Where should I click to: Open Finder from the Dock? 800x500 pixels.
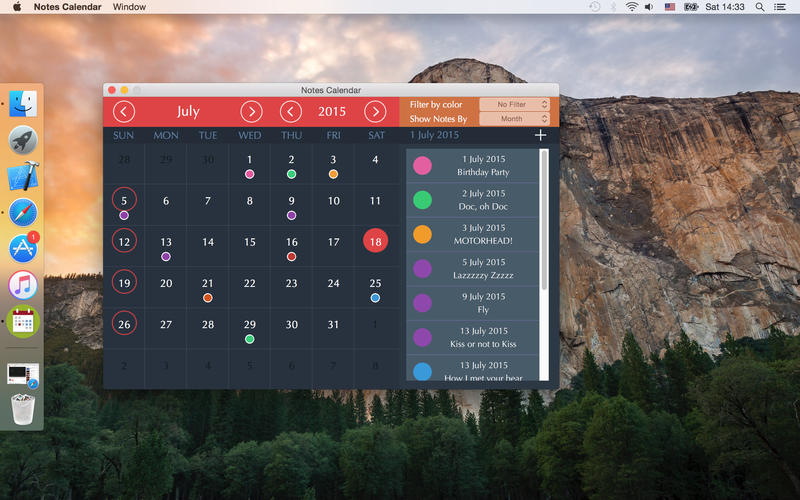coord(23,104)
